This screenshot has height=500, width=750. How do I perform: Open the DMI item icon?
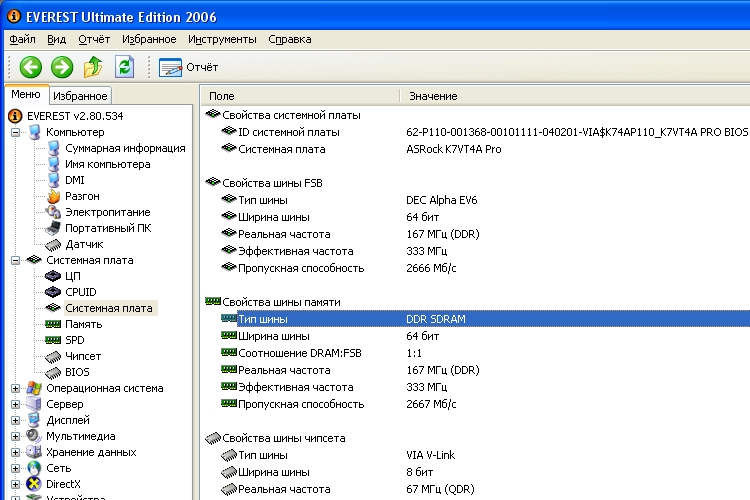click(53, 180)
